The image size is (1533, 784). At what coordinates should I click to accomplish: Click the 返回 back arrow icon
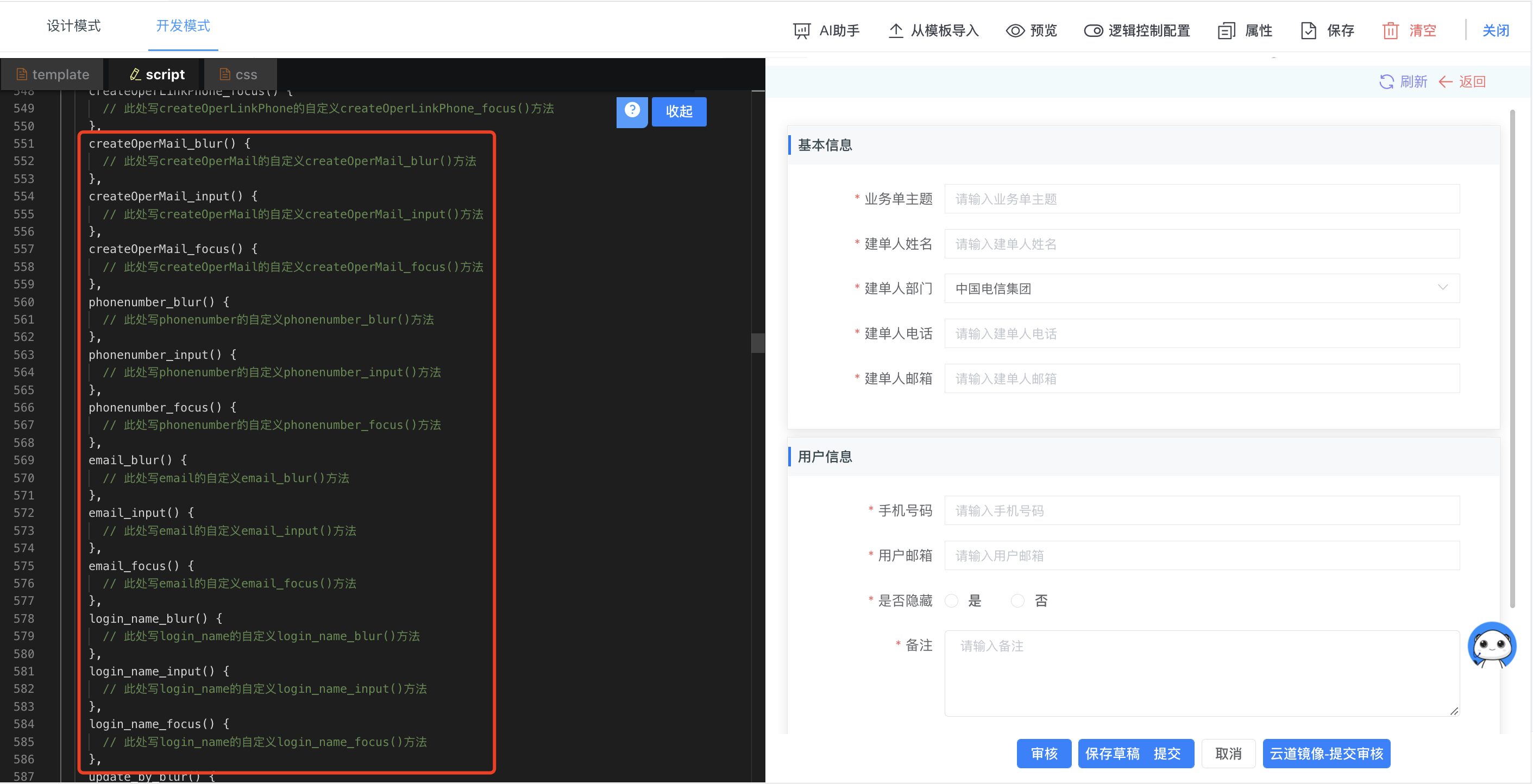coord(1446,81)
